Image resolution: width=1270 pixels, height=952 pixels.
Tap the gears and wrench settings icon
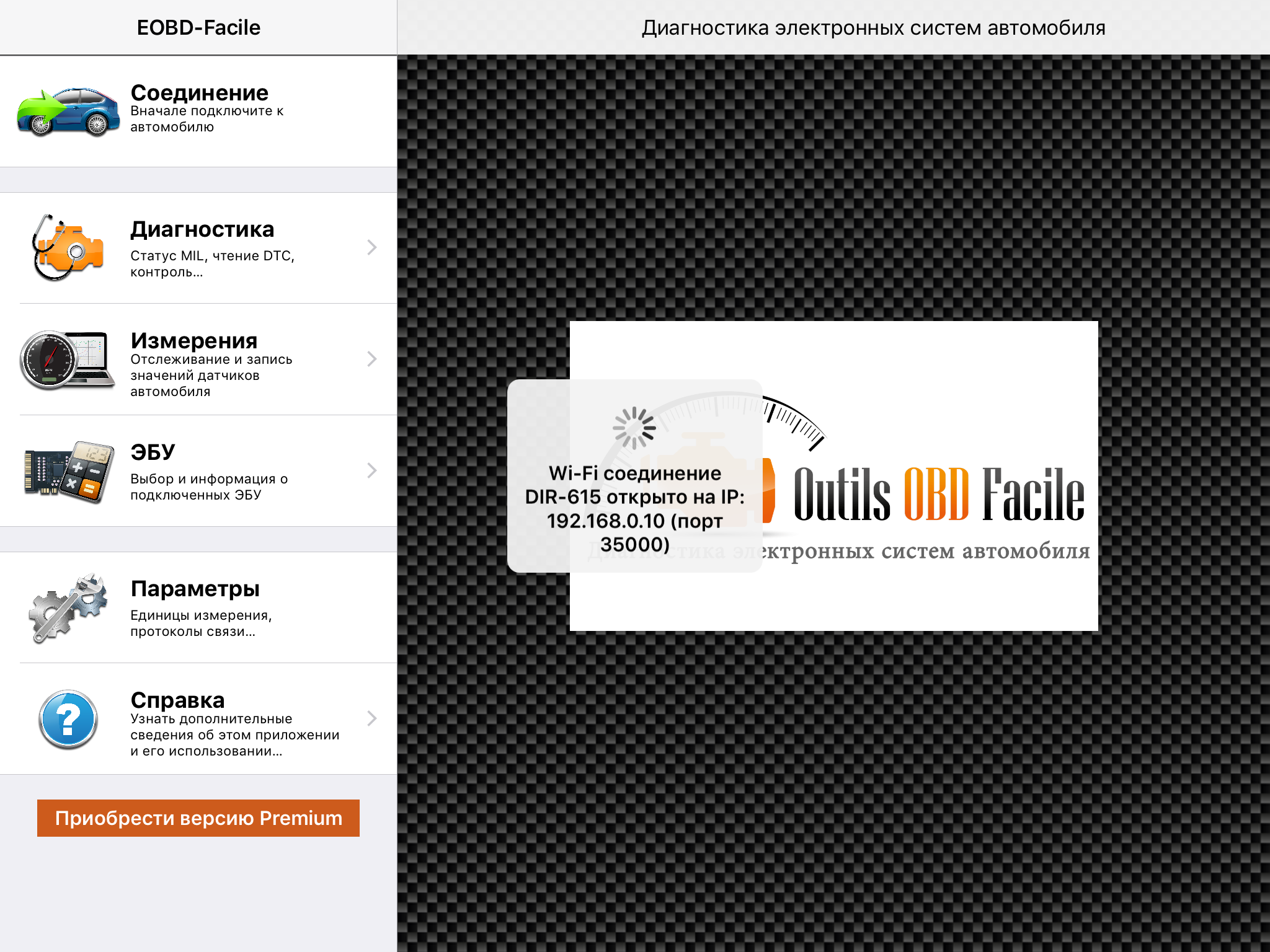[68, 607]
